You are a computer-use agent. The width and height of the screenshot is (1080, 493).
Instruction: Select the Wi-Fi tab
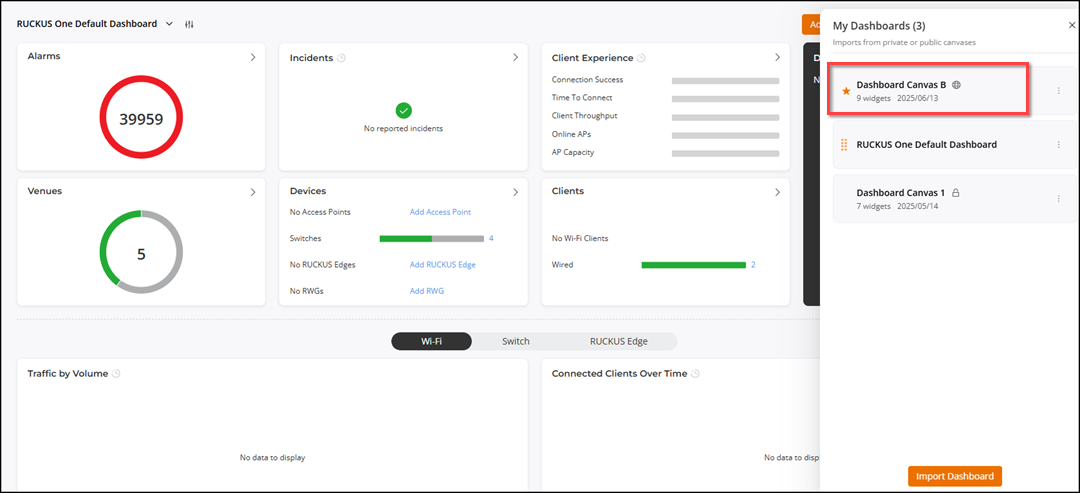click(431, 341)
